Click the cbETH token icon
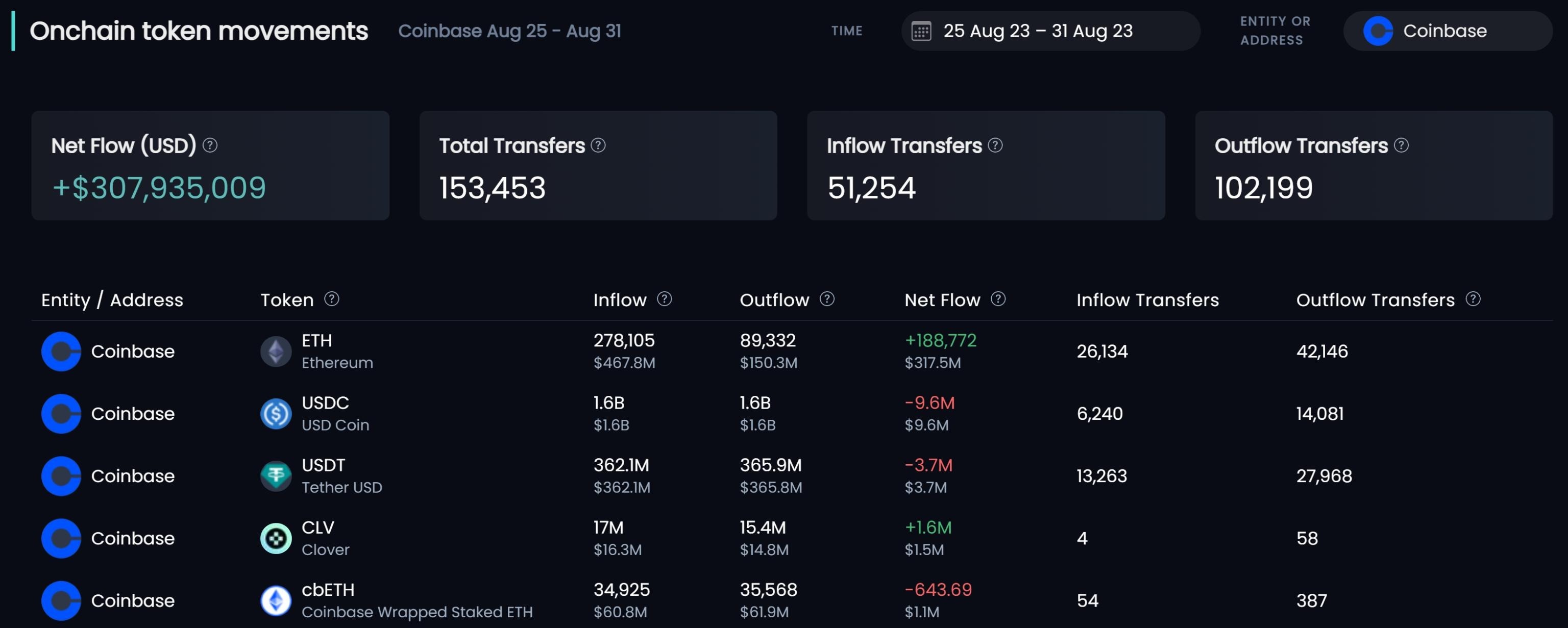1568x628 pixels. pos(276,600)
